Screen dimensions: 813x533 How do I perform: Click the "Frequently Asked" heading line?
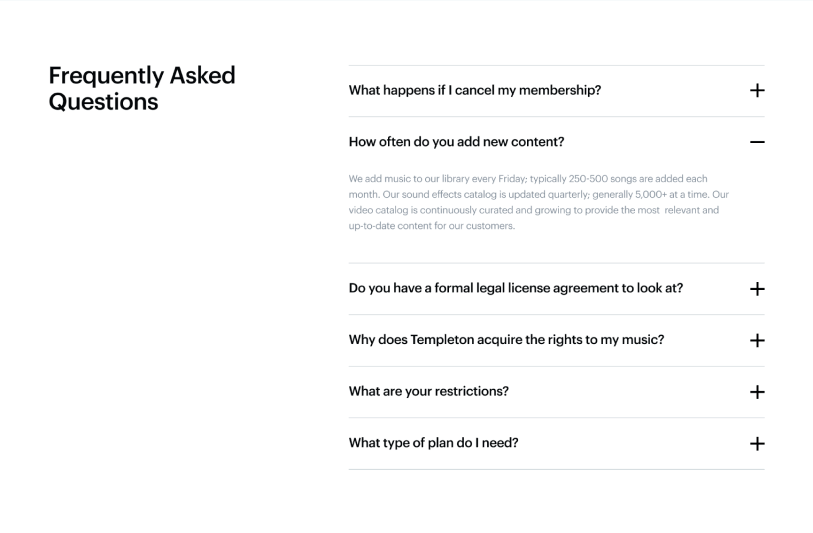[x=142, y=76]
